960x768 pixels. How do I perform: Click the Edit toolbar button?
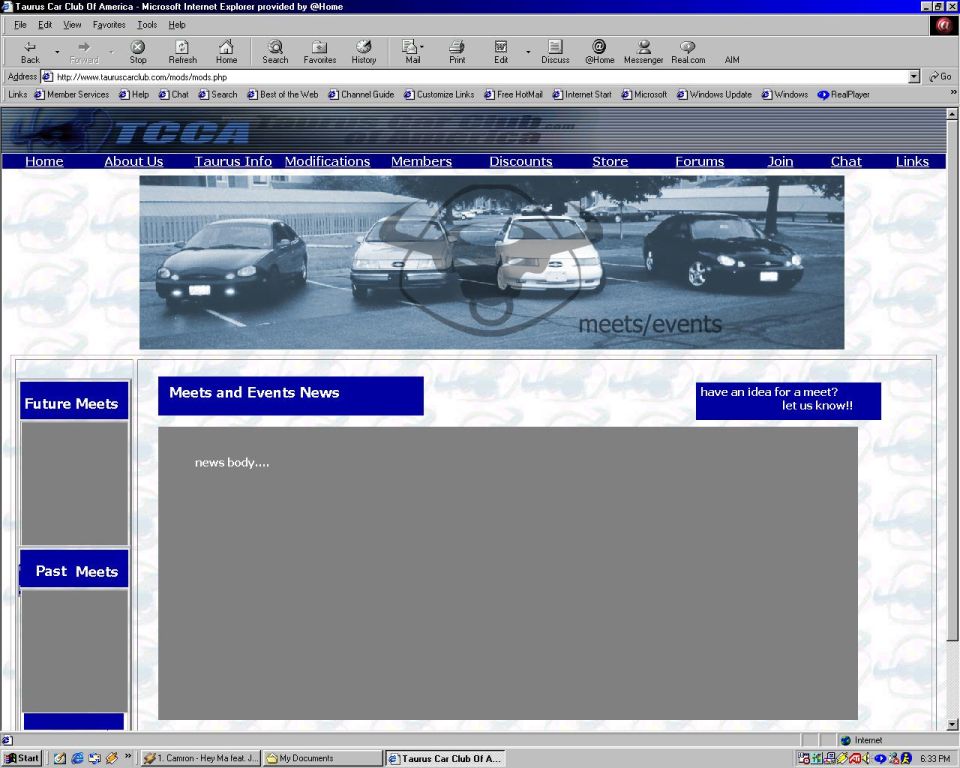coord(501,52)
